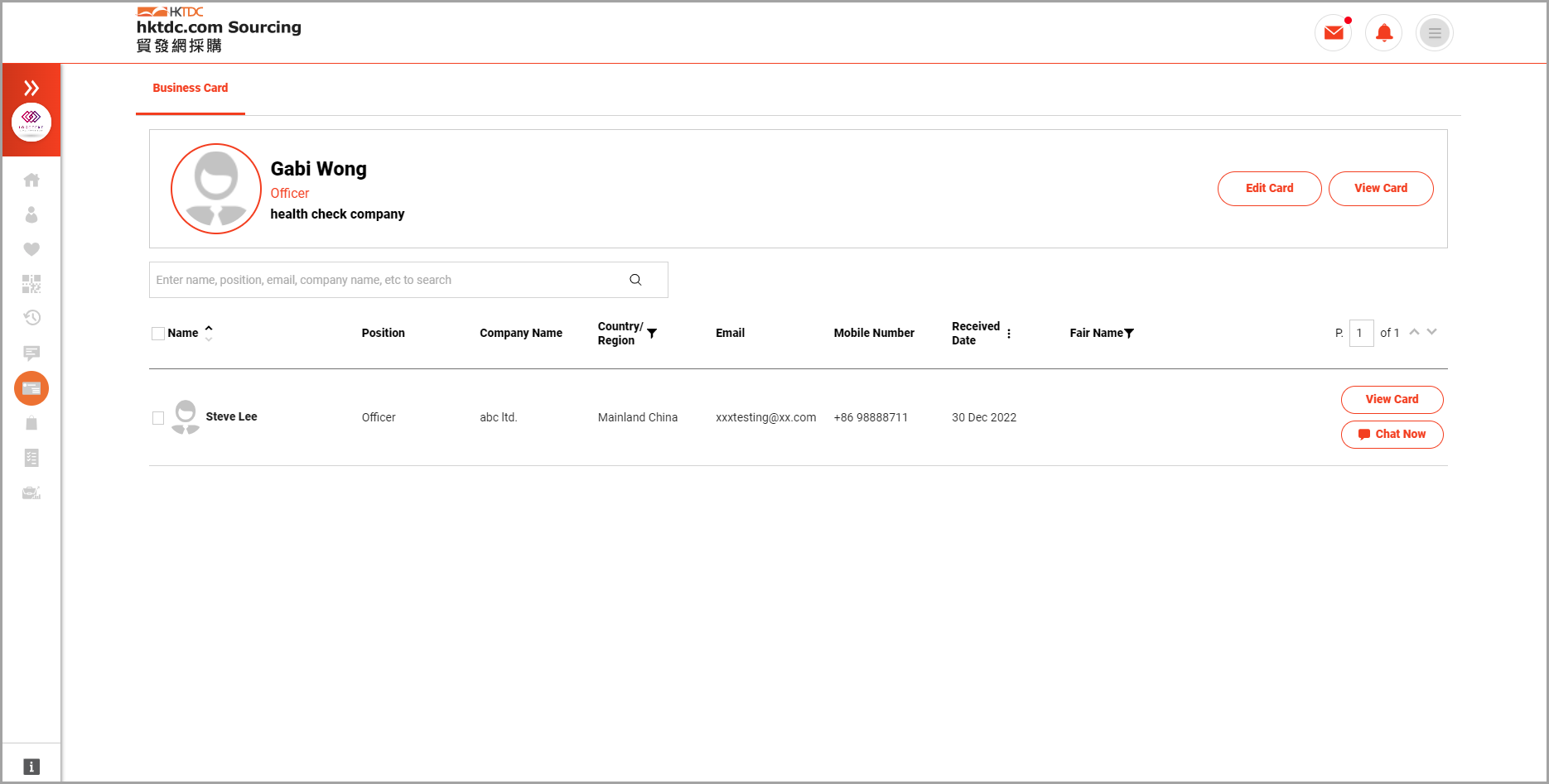Click the Officer cell in Steve Lee row
This screenshot has height=784, width=1549.
[379, 417]
